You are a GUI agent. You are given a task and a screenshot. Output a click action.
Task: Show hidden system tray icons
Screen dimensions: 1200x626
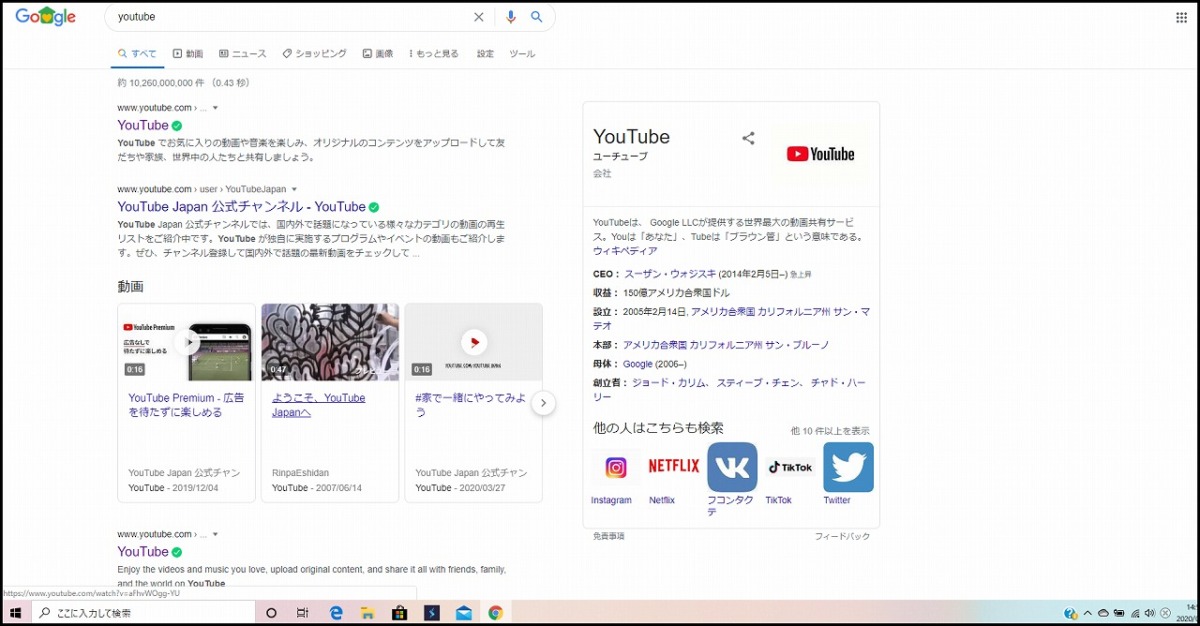tap(1087, 613)
